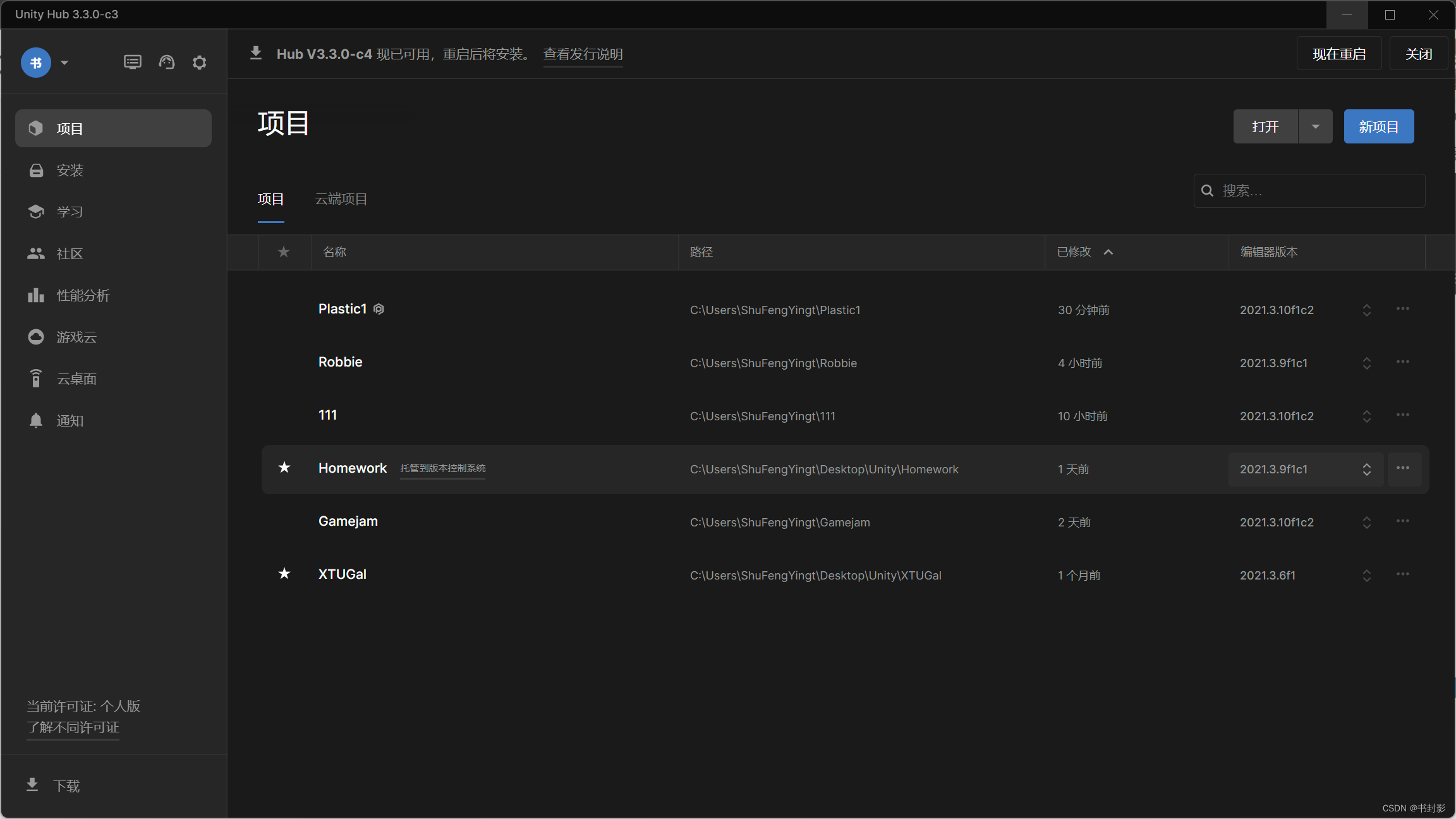Go to 安装 in the sidebar
The image size is (1456, 819).
70,171
